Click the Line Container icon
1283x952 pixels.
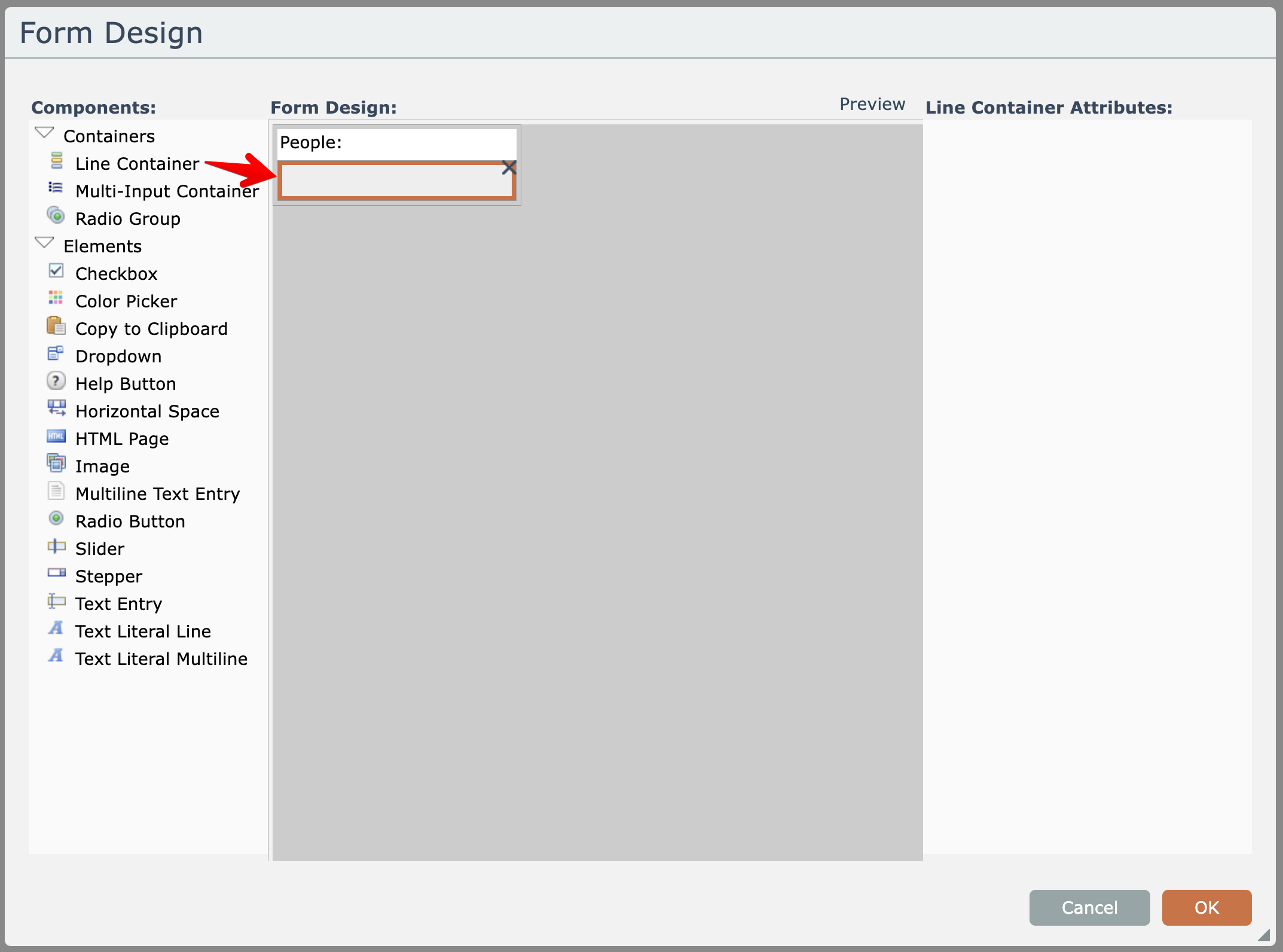tap(57, 161)
